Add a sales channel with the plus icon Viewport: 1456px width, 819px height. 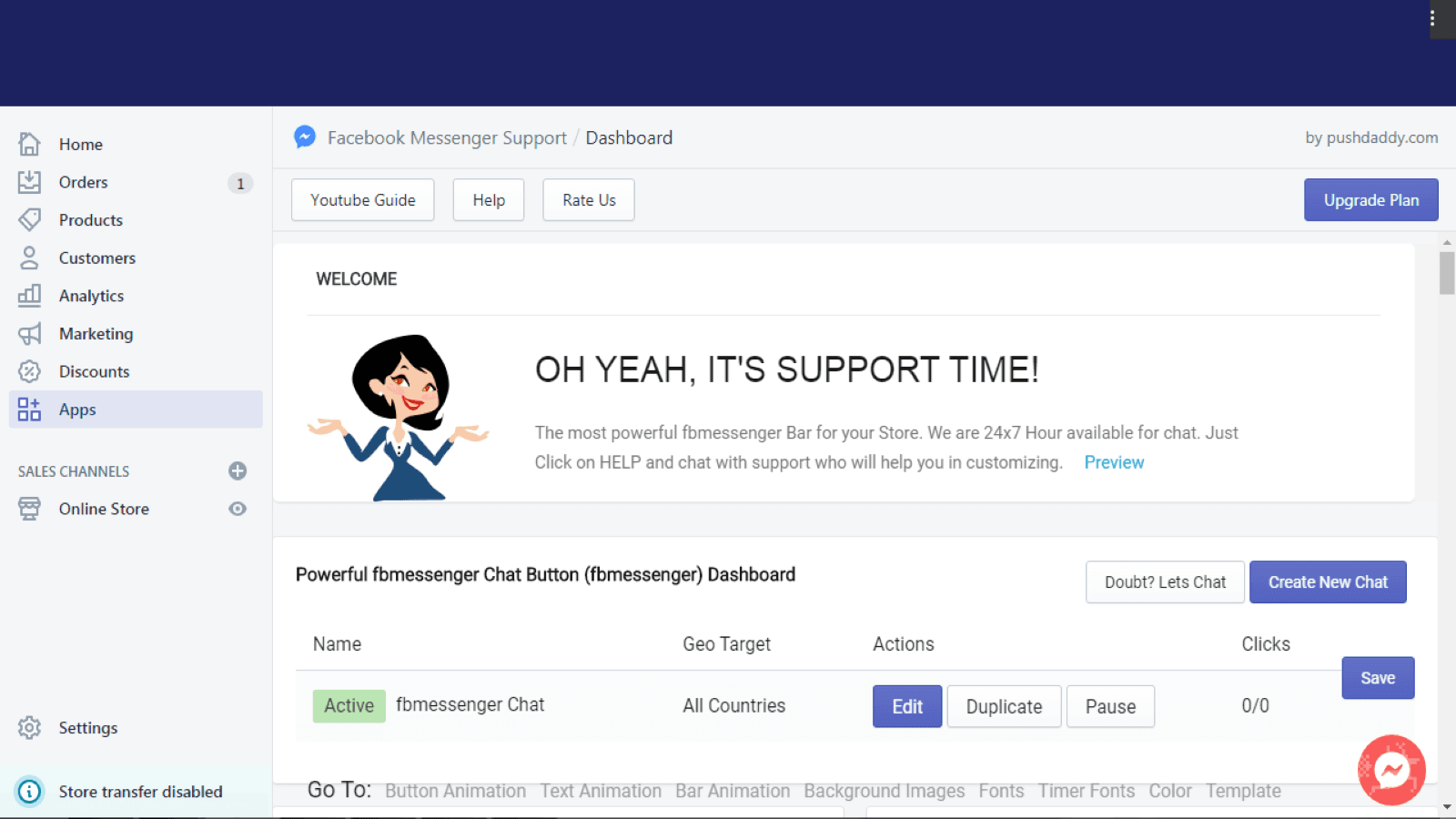click(238, 470)
